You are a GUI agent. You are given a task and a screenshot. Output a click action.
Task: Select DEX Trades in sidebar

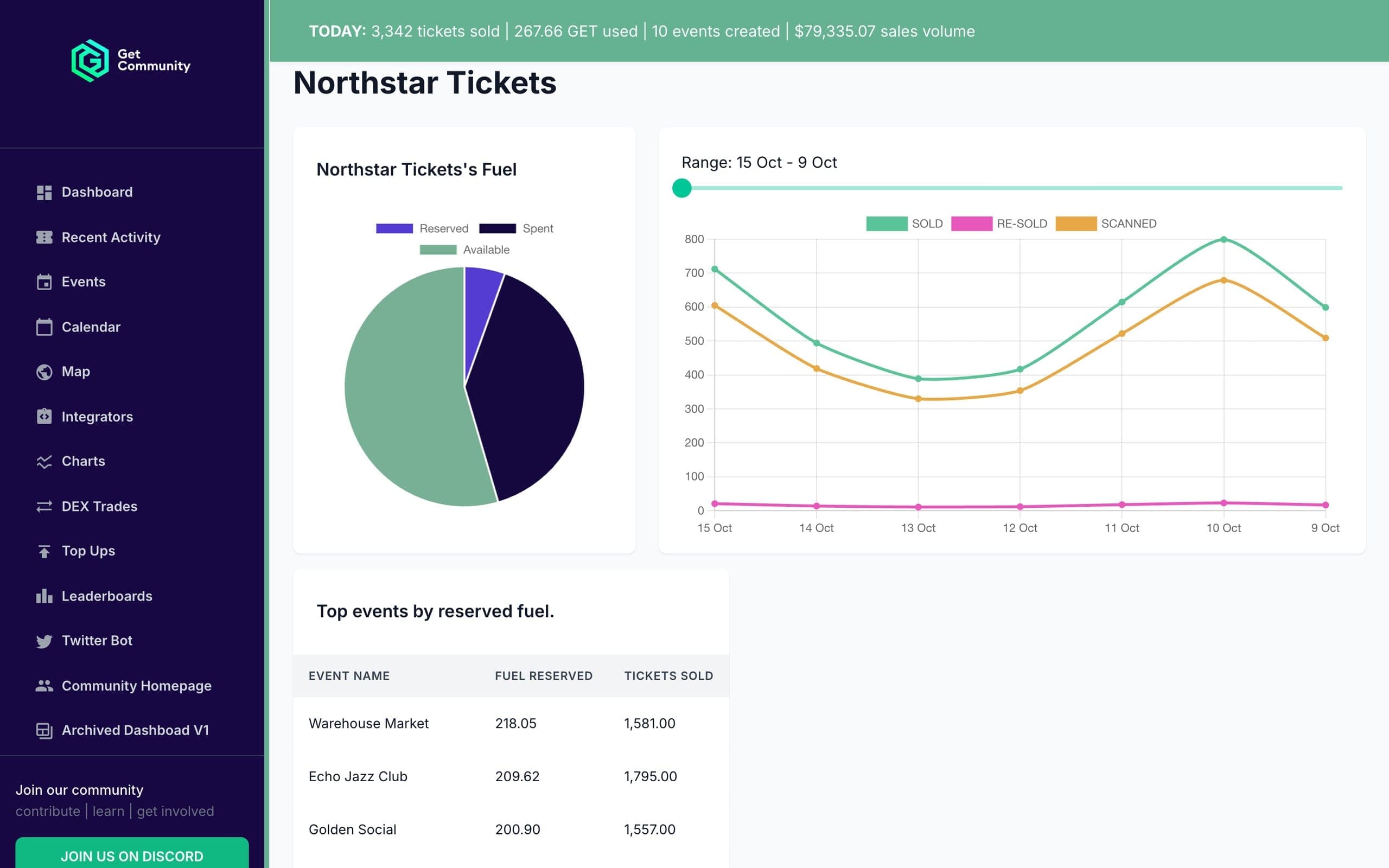click(99, 506)
